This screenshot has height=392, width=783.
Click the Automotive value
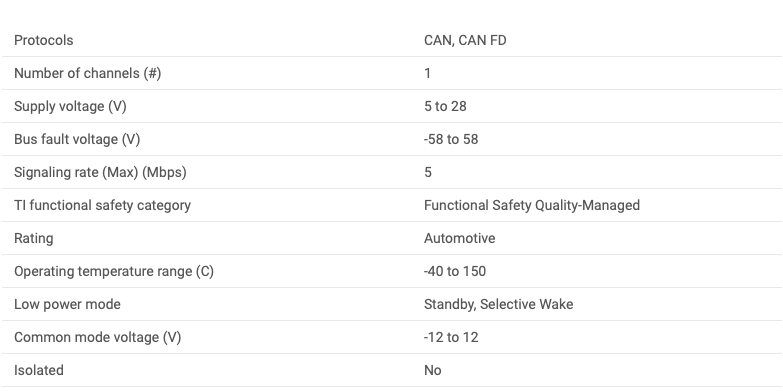coord(459,238)
